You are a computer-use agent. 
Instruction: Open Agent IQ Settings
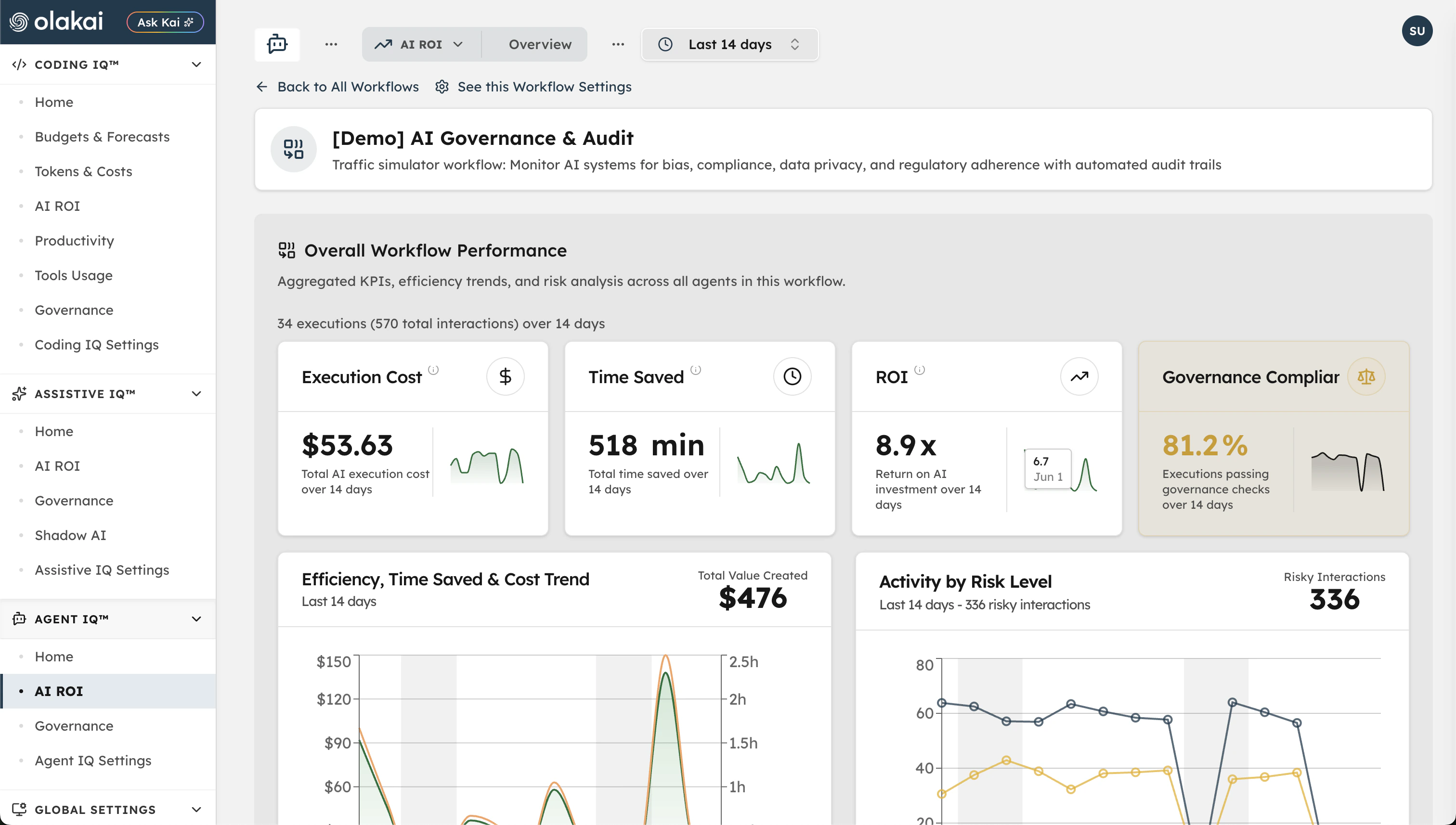click(x=93, y=761)
